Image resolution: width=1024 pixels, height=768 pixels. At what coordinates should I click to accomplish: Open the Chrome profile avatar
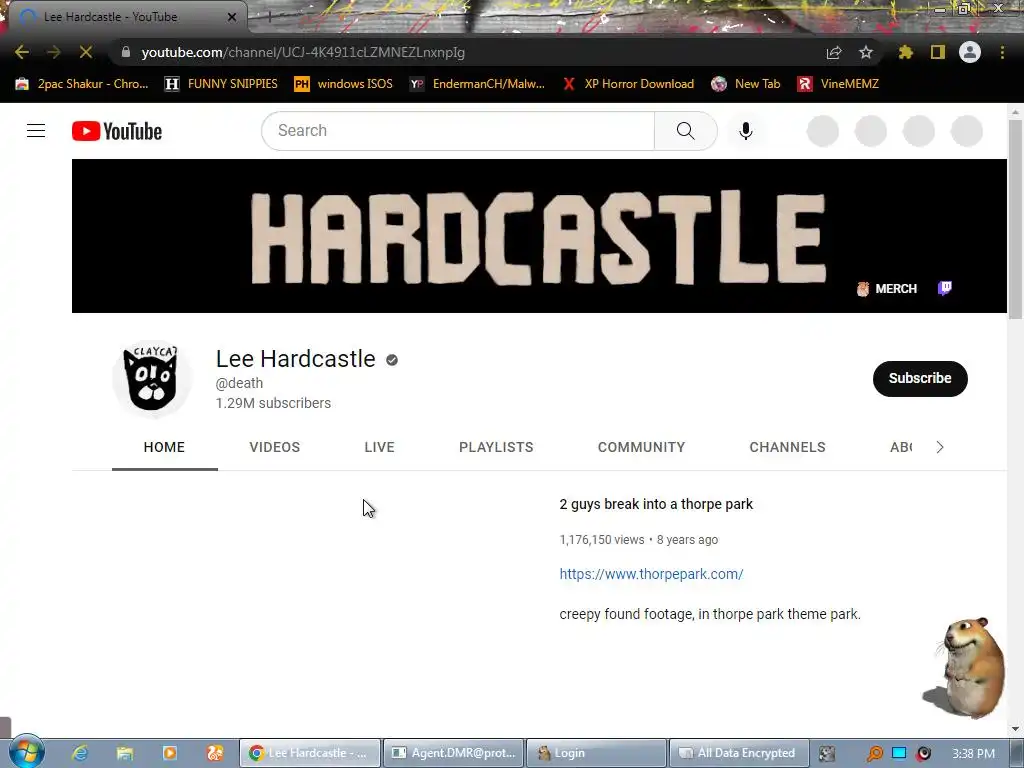970,52
